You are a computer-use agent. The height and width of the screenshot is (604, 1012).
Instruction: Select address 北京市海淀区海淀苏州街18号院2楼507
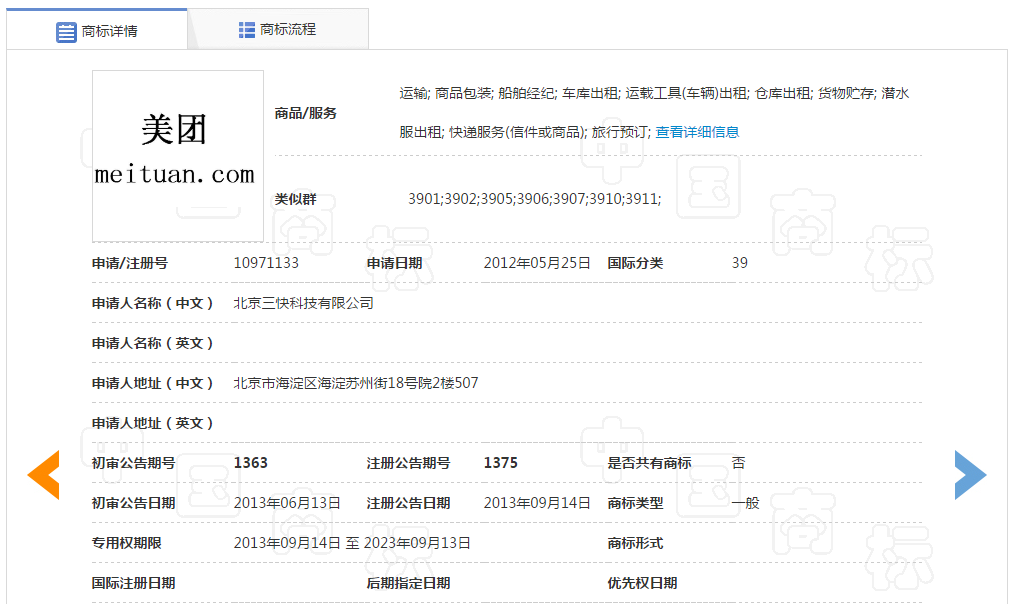[356, 383]
